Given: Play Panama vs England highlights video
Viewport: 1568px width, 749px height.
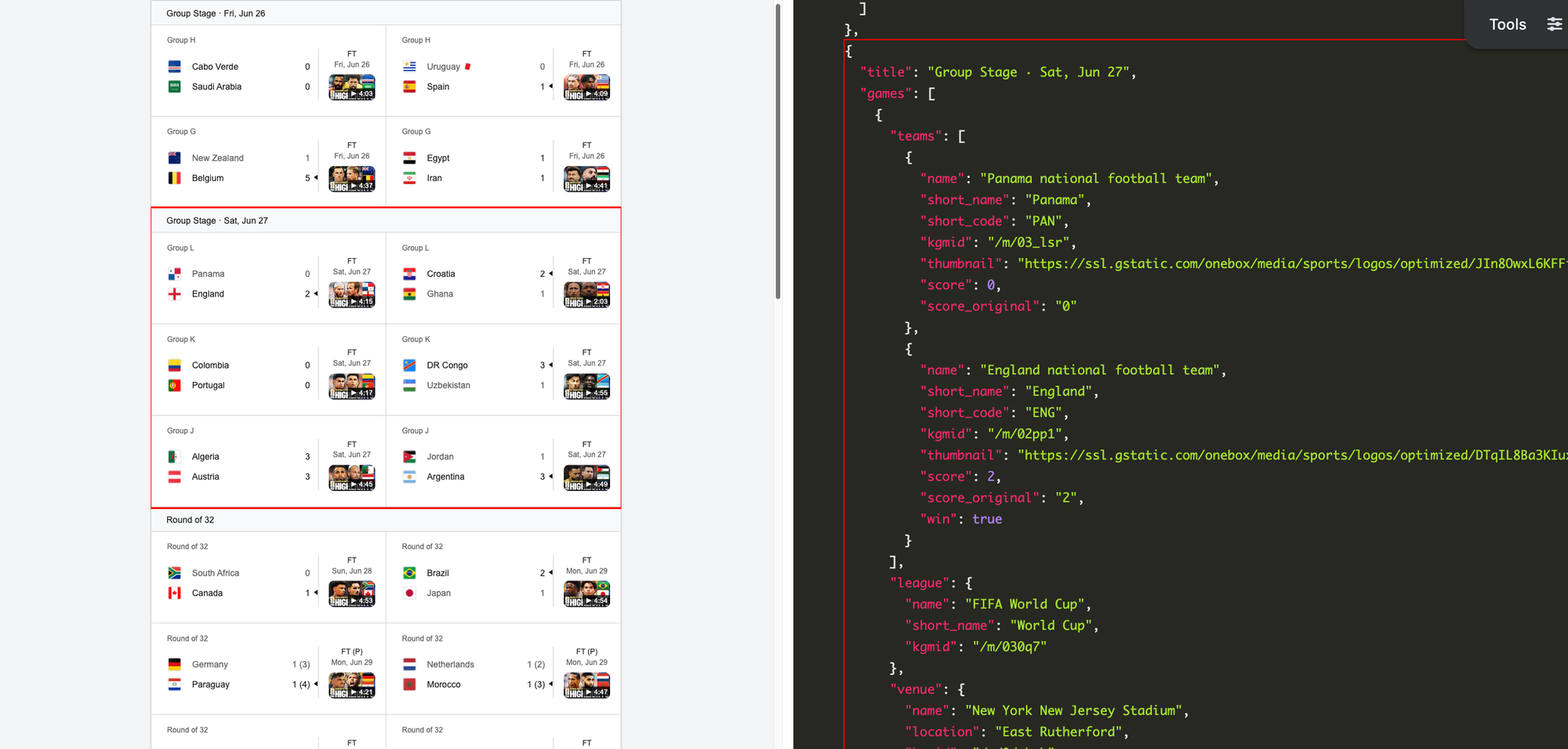Looking at the screenshot, I should [x=352, y=295].
